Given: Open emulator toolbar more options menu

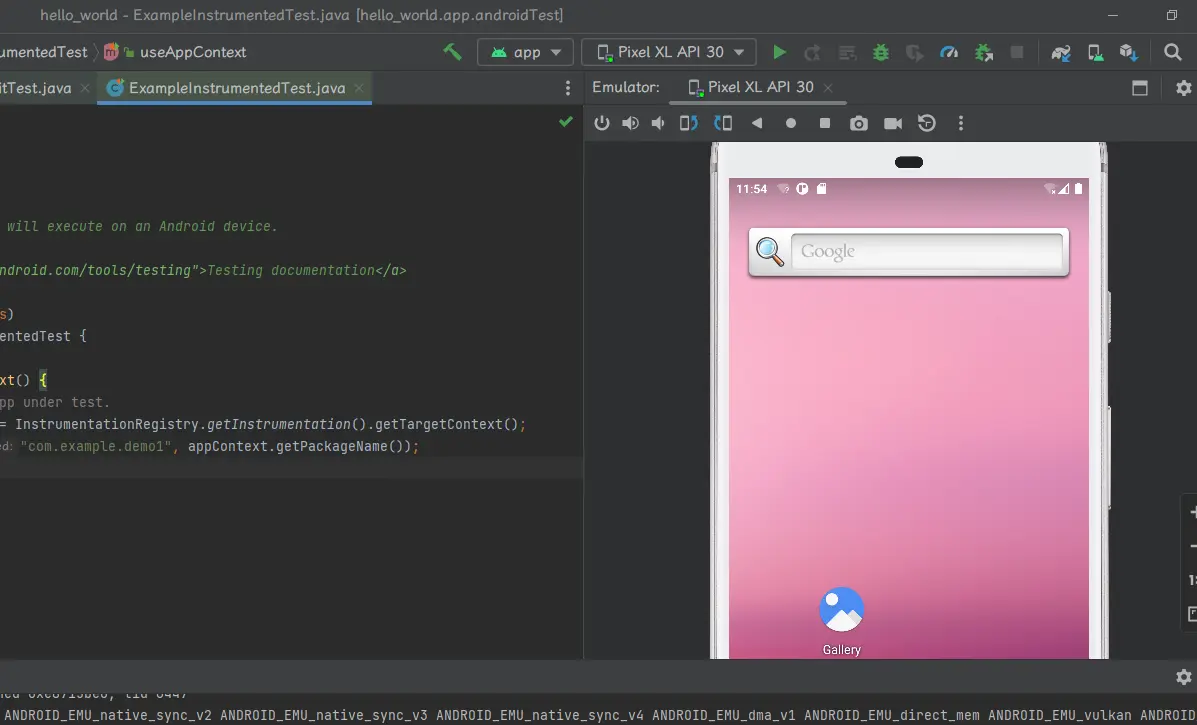Looking at the screenshot, I should 961,123.
